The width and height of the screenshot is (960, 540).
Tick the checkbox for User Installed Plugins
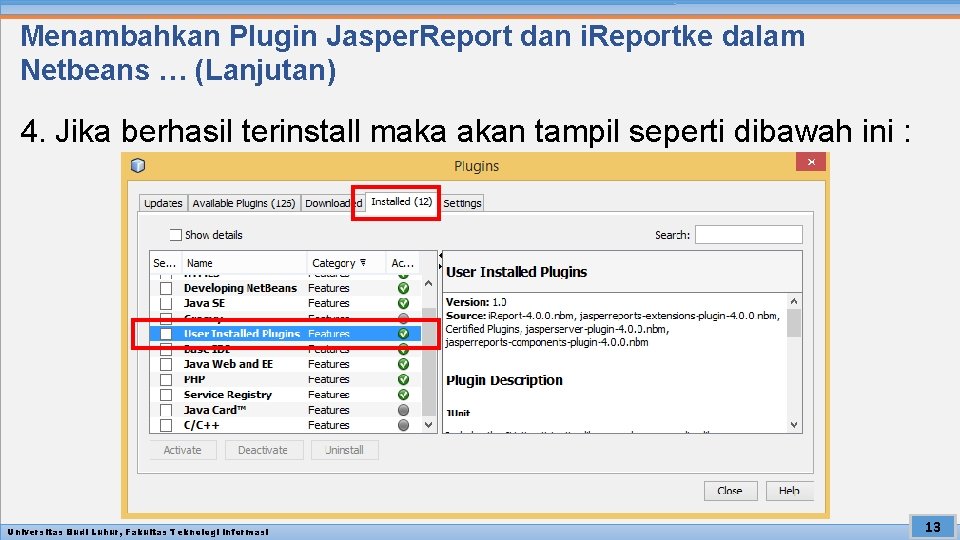166,334
